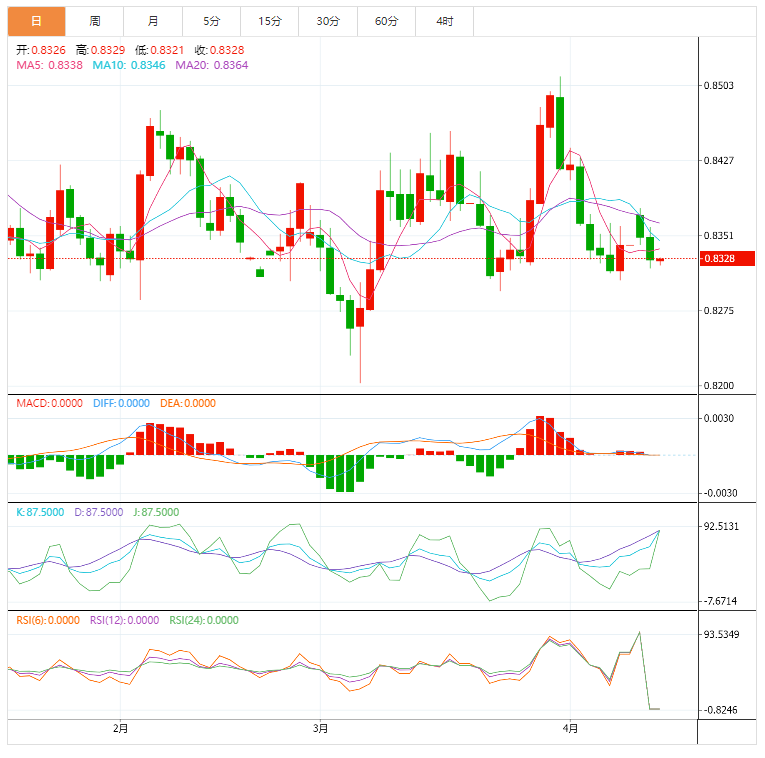Click the MA5: 0.8338 legend
765x758 pixels.
tap(49, 65)
